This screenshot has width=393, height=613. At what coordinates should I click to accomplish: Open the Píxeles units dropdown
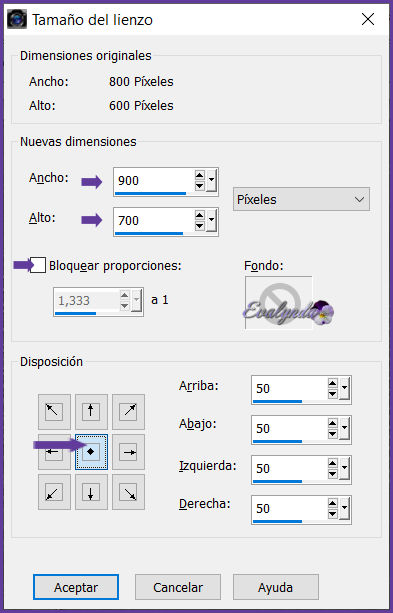pyautogui.click(x=301, y=199)
